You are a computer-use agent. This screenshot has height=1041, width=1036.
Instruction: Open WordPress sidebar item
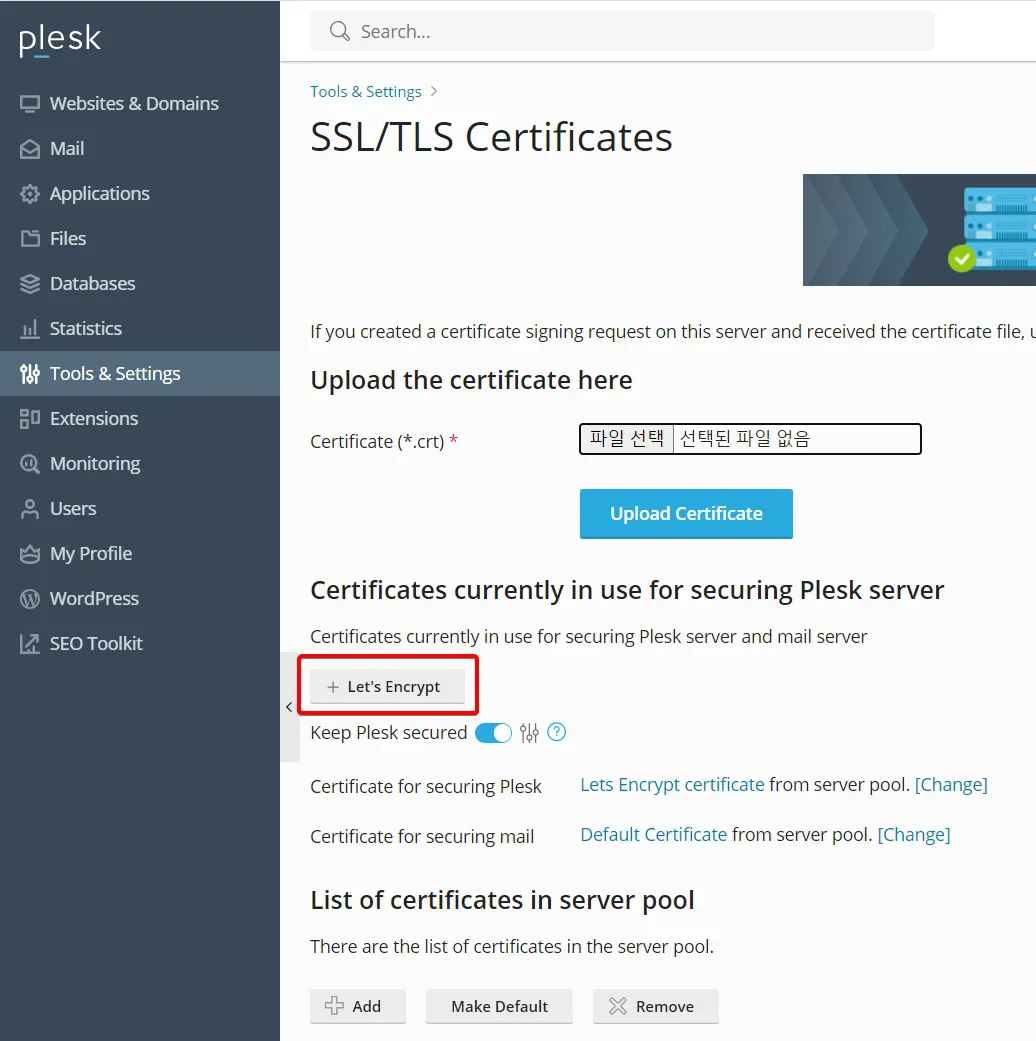pos(140,599)
